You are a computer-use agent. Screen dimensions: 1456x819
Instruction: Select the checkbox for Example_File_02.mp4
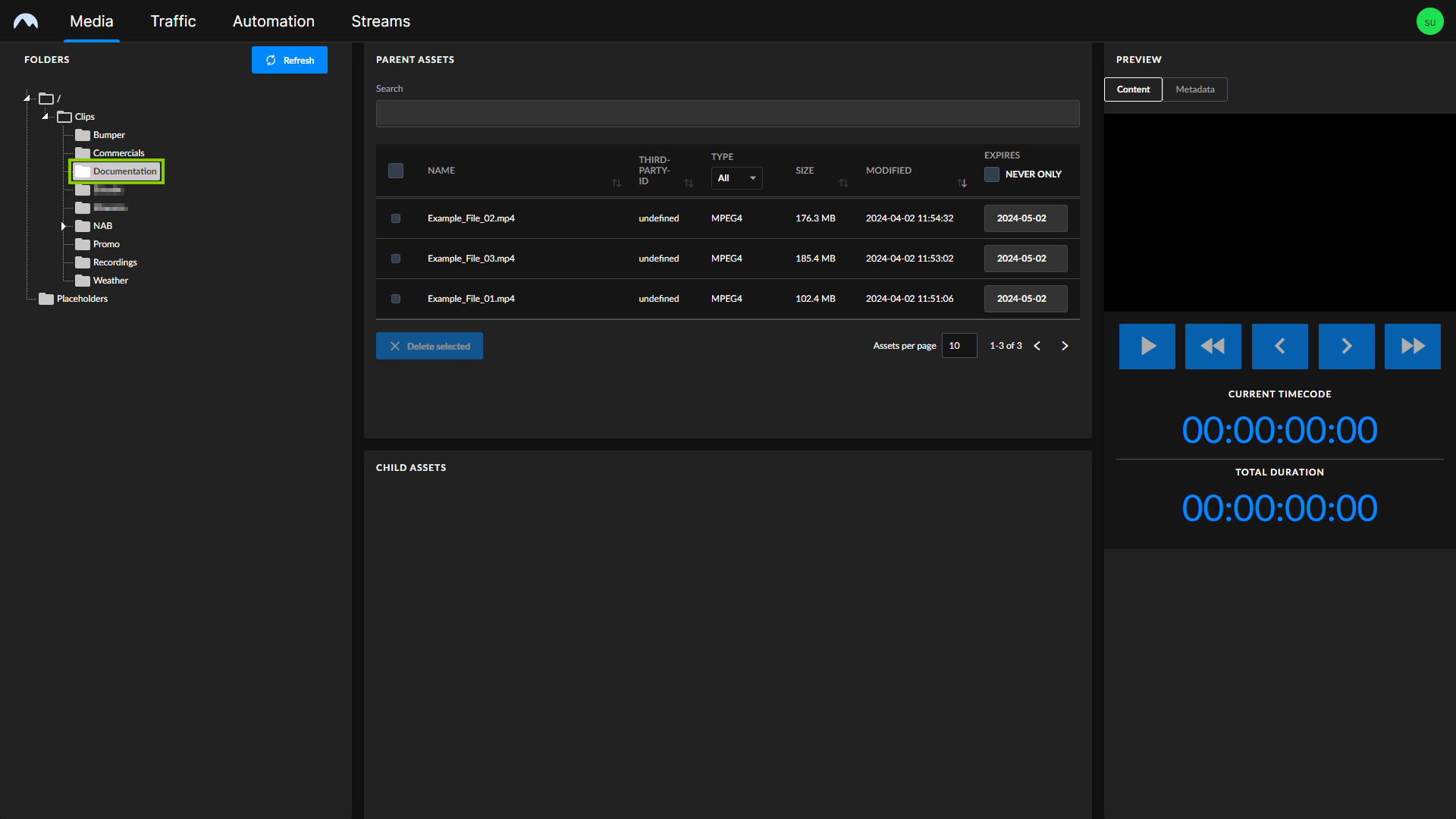pos(395,218)
